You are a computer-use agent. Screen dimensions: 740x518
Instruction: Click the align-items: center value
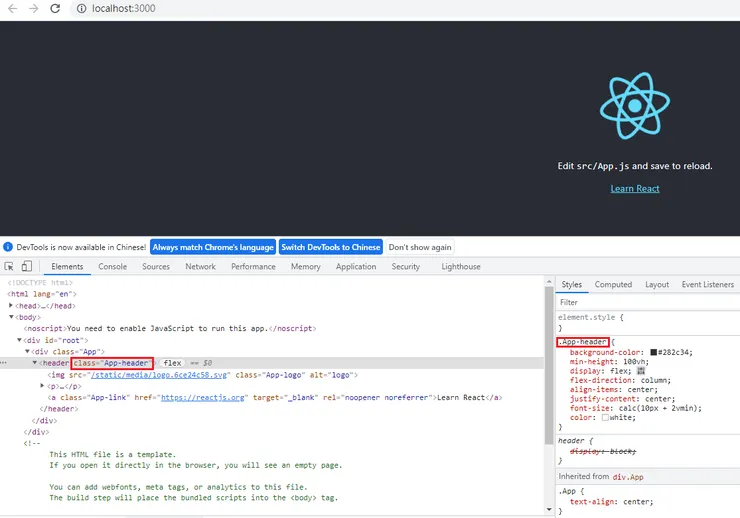pyautogui.click(x=641, y=390)
